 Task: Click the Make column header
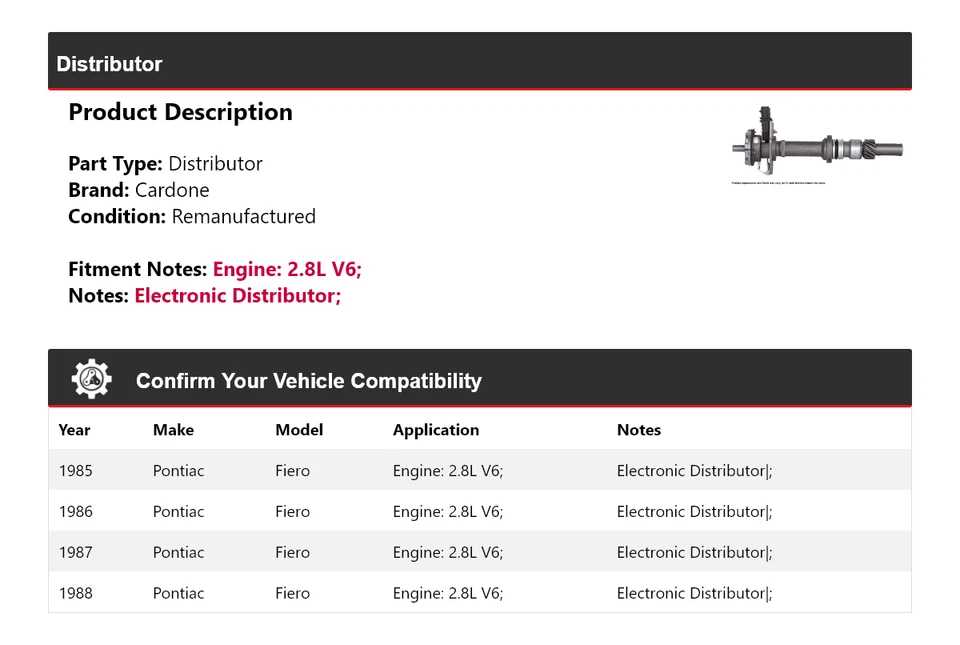[x=173, y=430]
